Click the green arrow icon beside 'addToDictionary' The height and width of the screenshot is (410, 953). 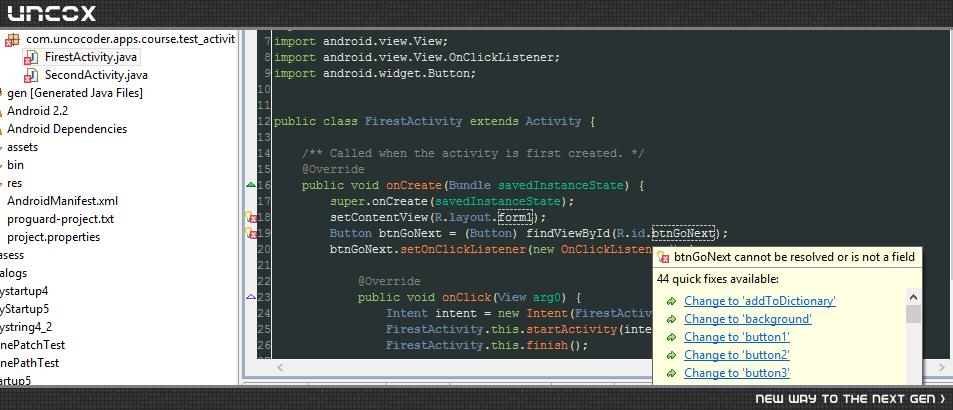[671, 301]
